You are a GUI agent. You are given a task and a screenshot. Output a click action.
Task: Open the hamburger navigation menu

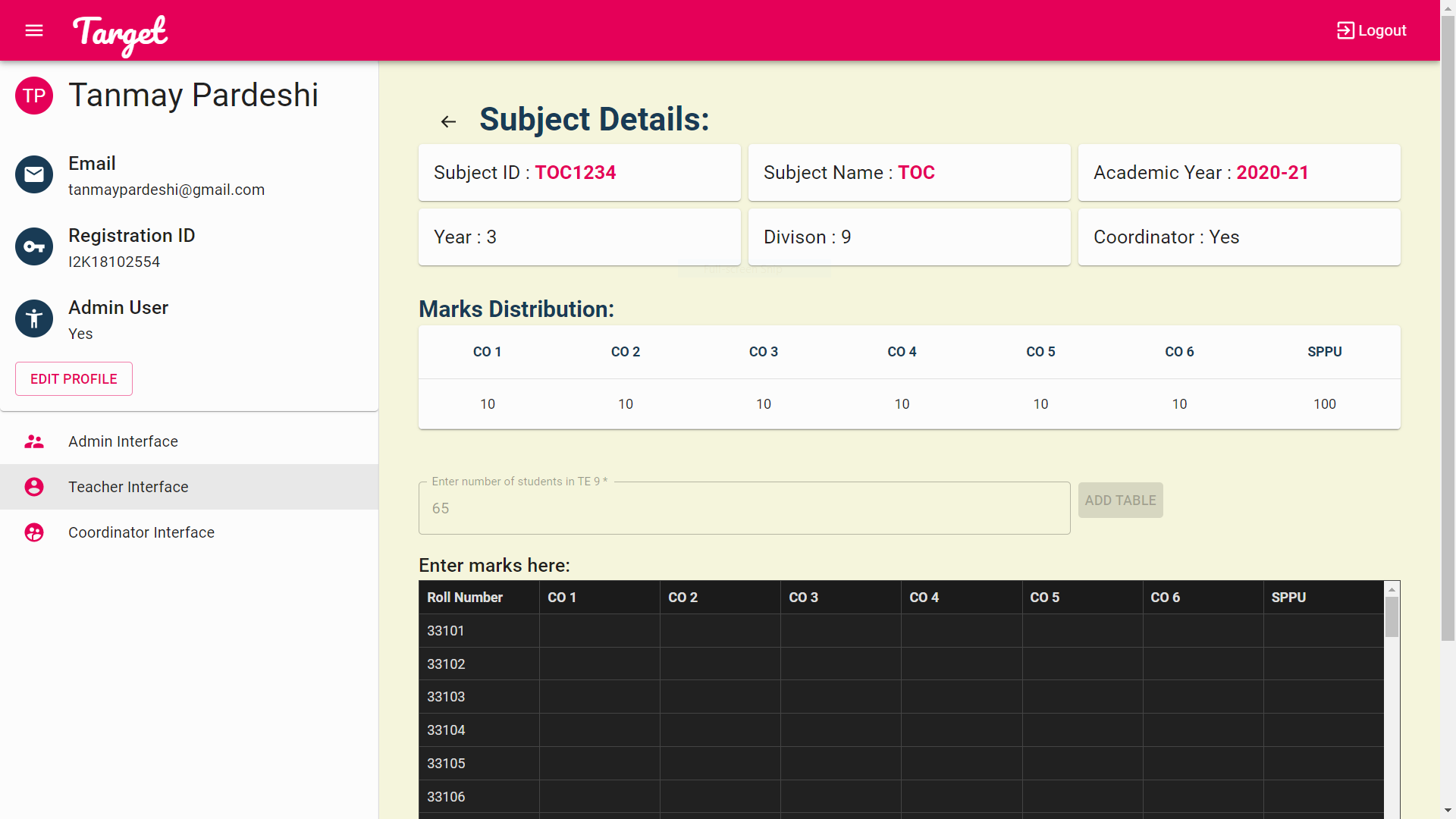click(x=34, y=30)
